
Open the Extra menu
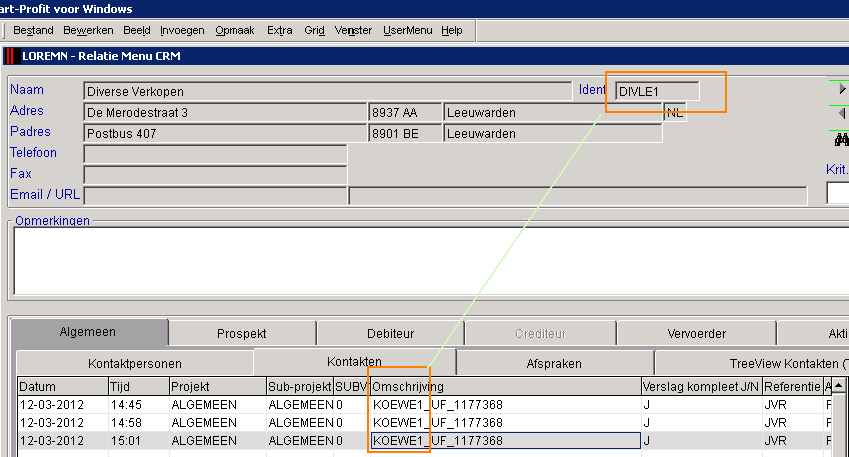[x=279, y=30]
